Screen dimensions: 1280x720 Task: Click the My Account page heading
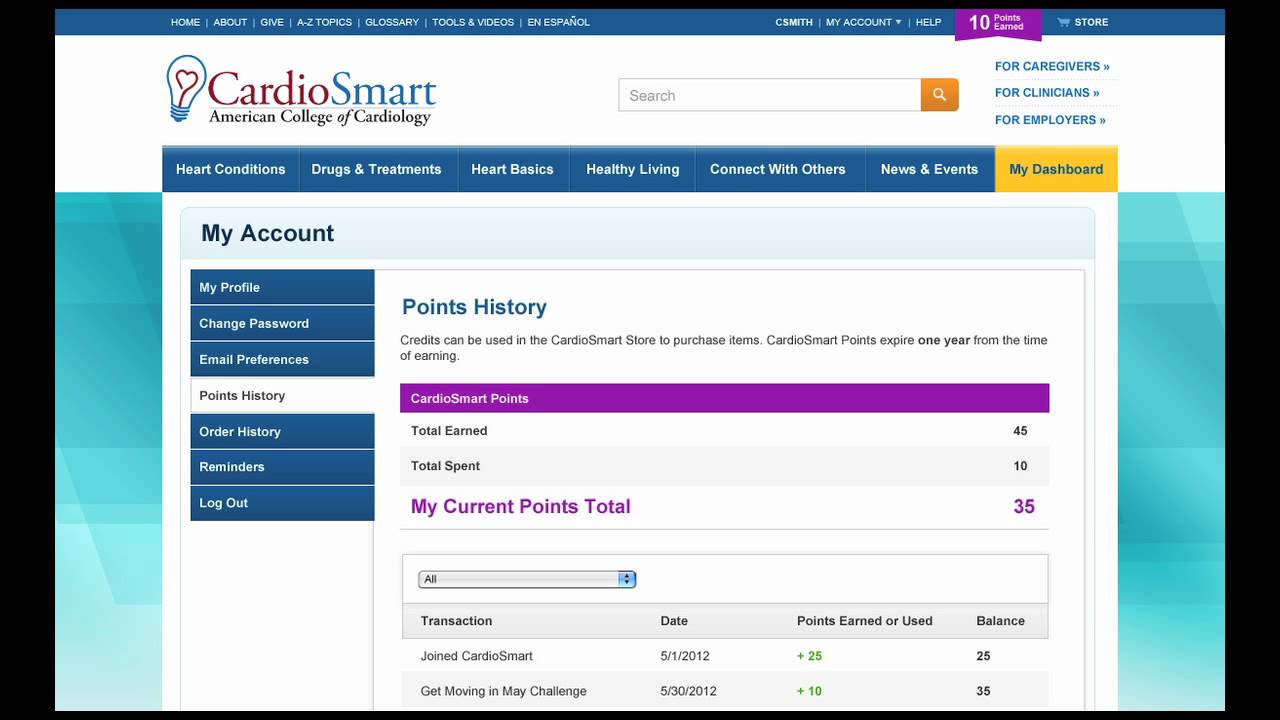point(267,233)
